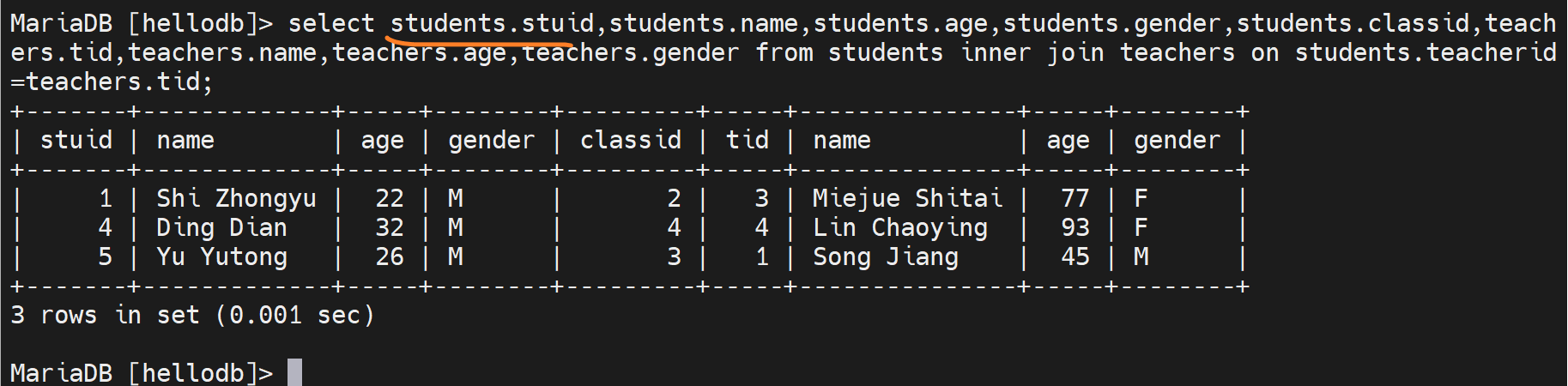Click the "tid" column header
The image size is (1568, 386).
(x=747, y=140)
